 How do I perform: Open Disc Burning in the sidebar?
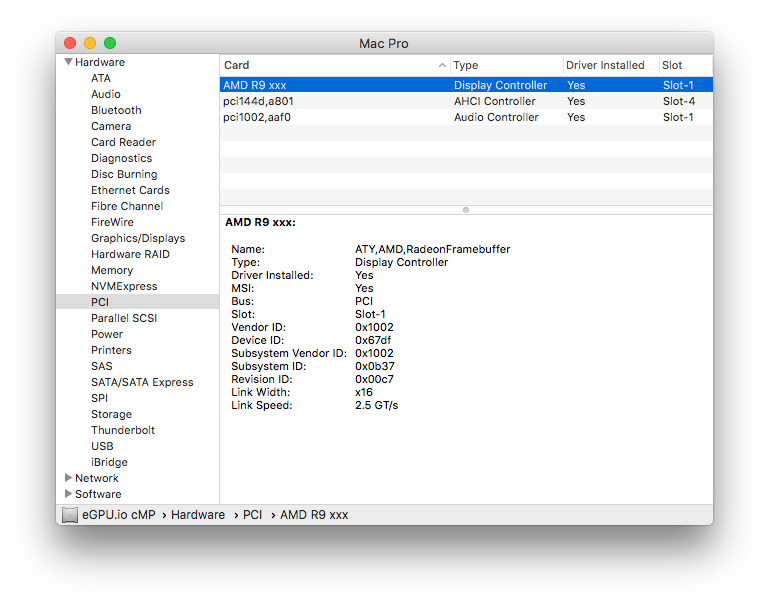(124, 175)
